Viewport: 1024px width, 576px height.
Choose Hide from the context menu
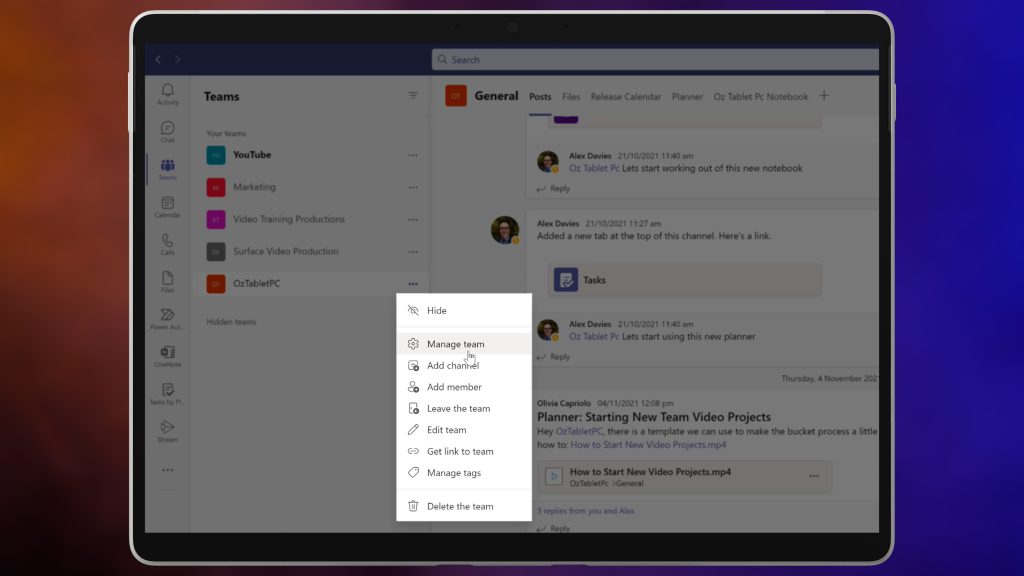coord(464,311)
